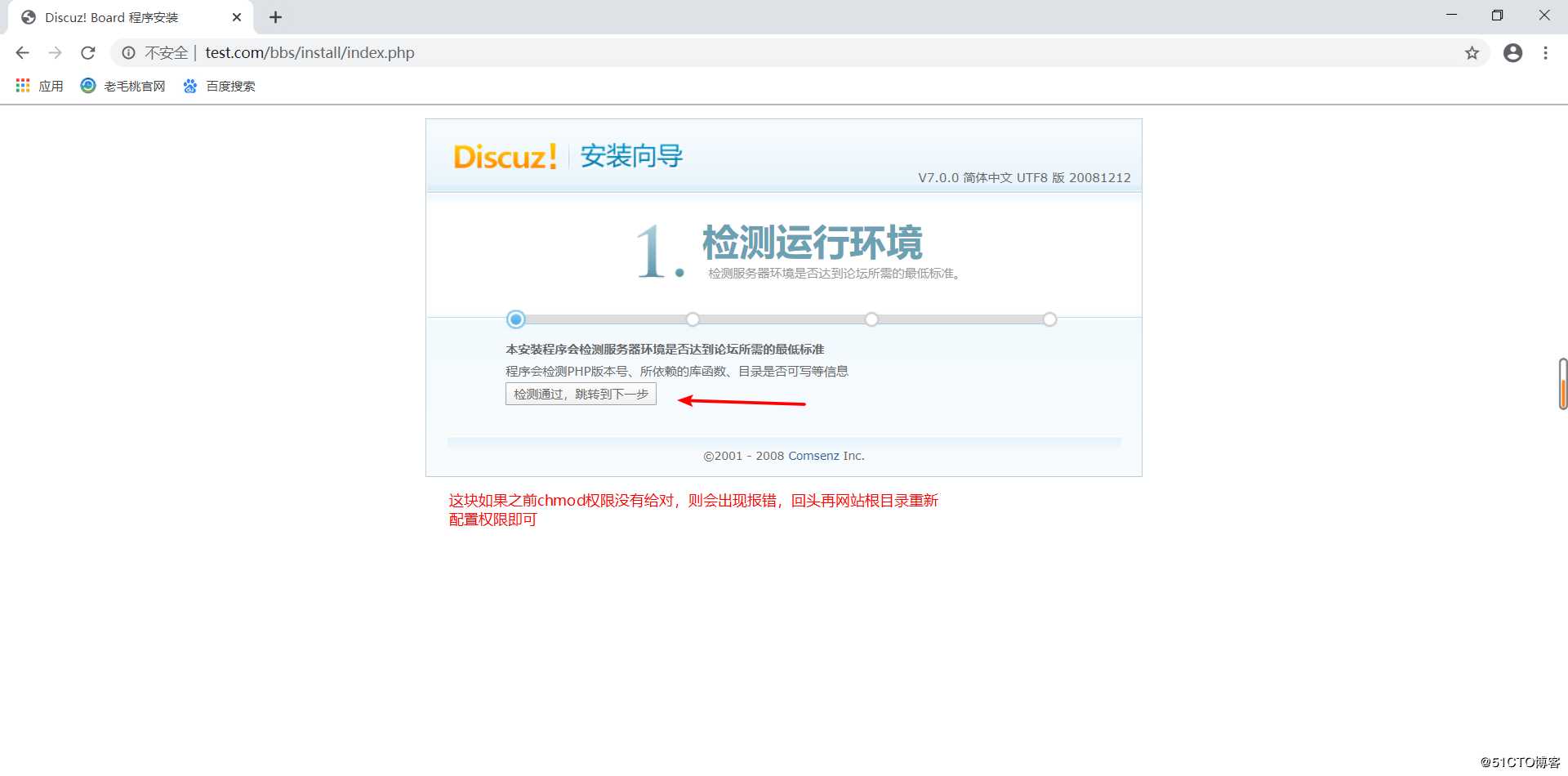The image size is (1568, 776).
Task: Open a new browser tab
Action: tap(275, 17)
